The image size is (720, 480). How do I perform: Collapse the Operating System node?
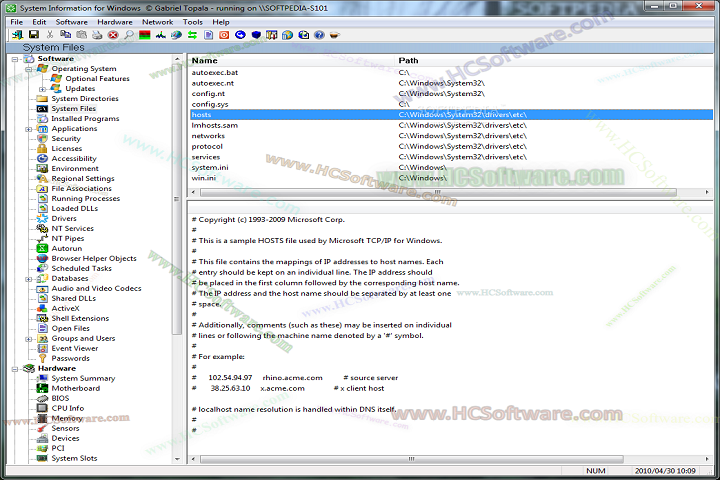(28, 69)
